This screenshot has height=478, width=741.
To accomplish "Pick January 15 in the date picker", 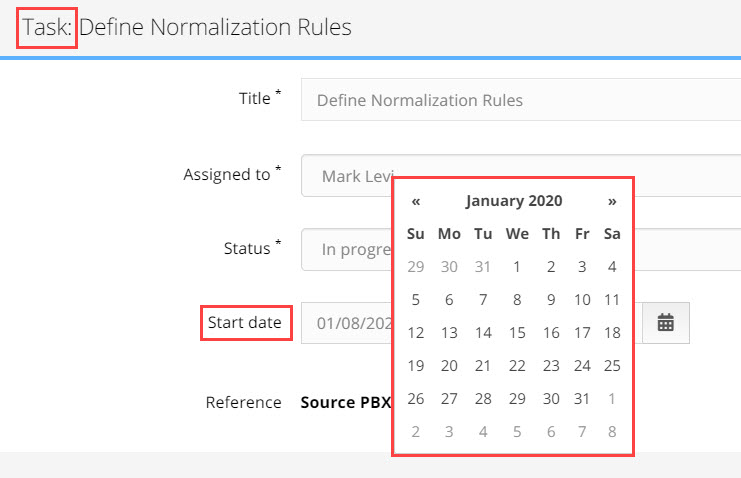I will click(517, 333).
